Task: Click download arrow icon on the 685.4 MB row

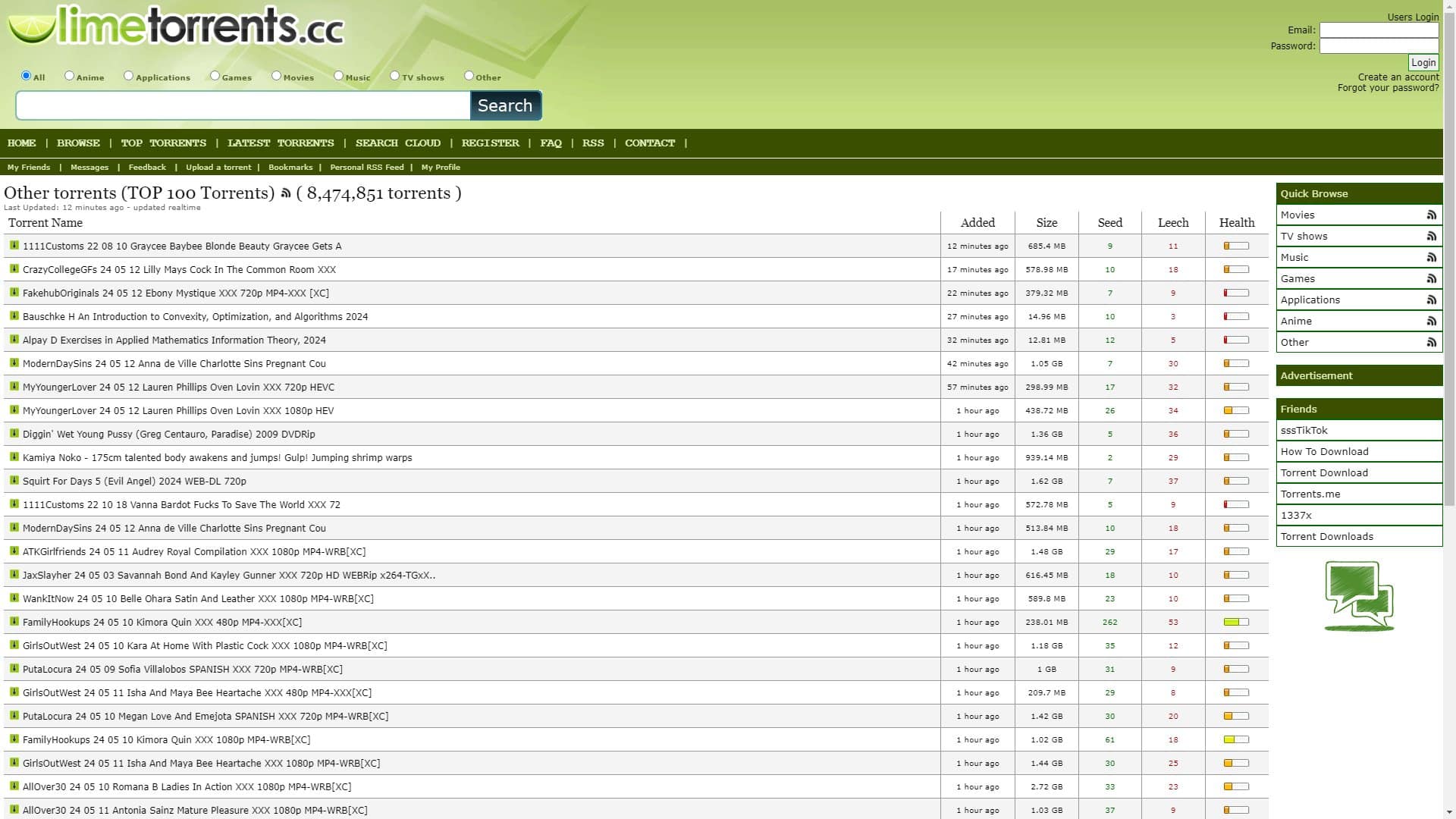Action: 14,245
